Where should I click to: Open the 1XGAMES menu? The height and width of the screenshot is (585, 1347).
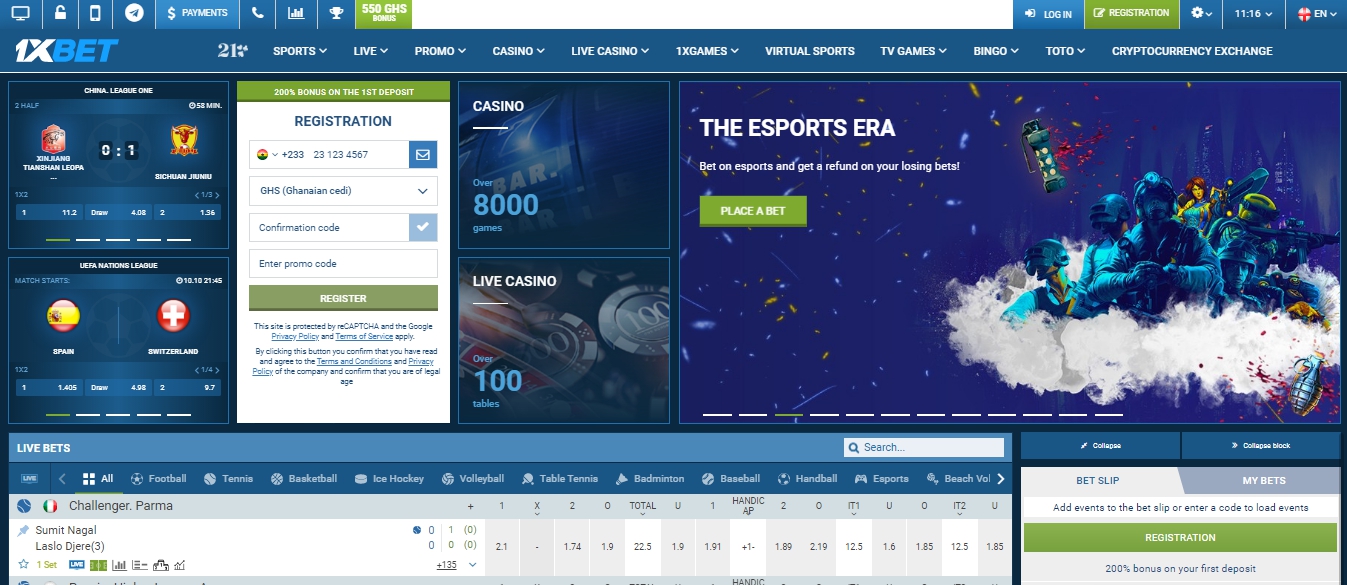pos(707,51)
